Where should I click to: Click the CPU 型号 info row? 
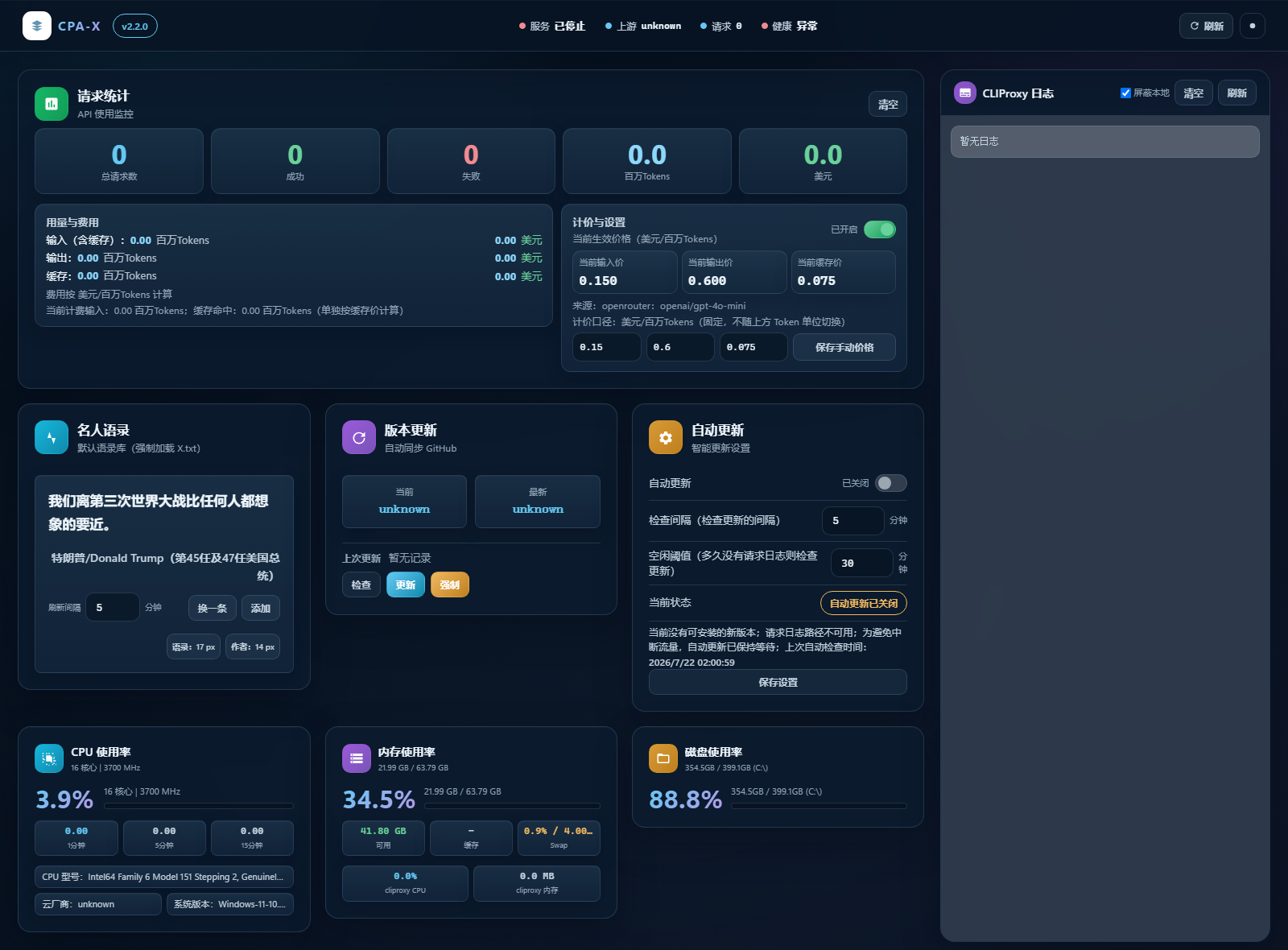pos(164,877)
